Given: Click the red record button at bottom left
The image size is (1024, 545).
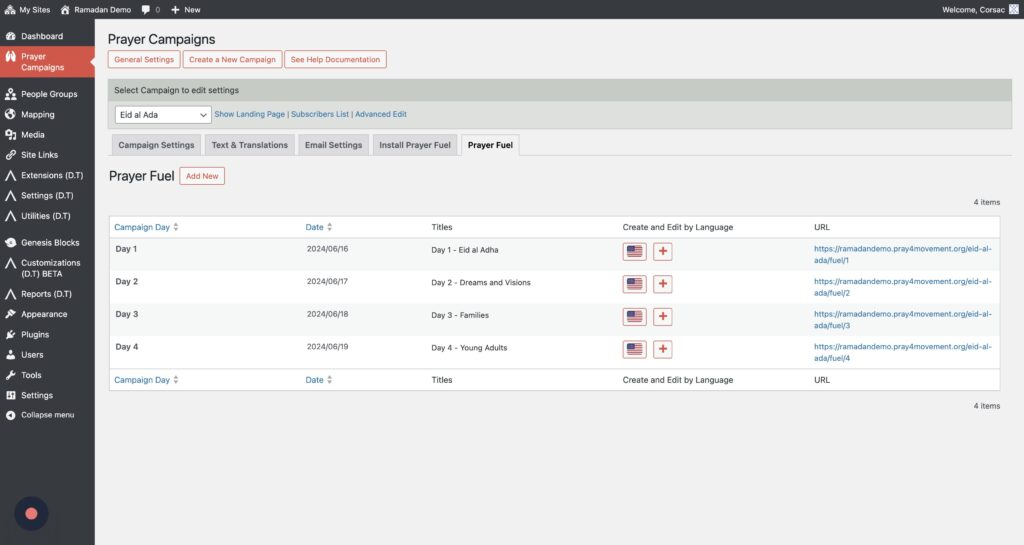Looking at the screenshot, I should (x=31, y=513).
